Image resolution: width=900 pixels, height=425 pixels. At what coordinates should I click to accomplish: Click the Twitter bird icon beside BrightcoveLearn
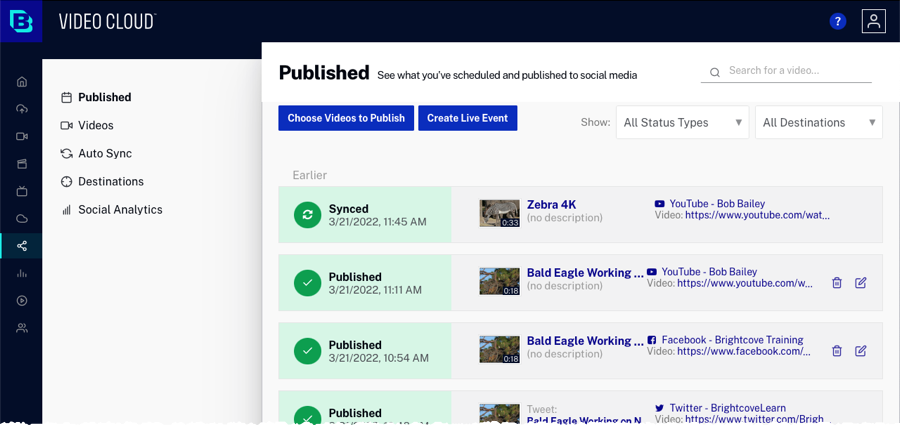click(x=660, y=408)
